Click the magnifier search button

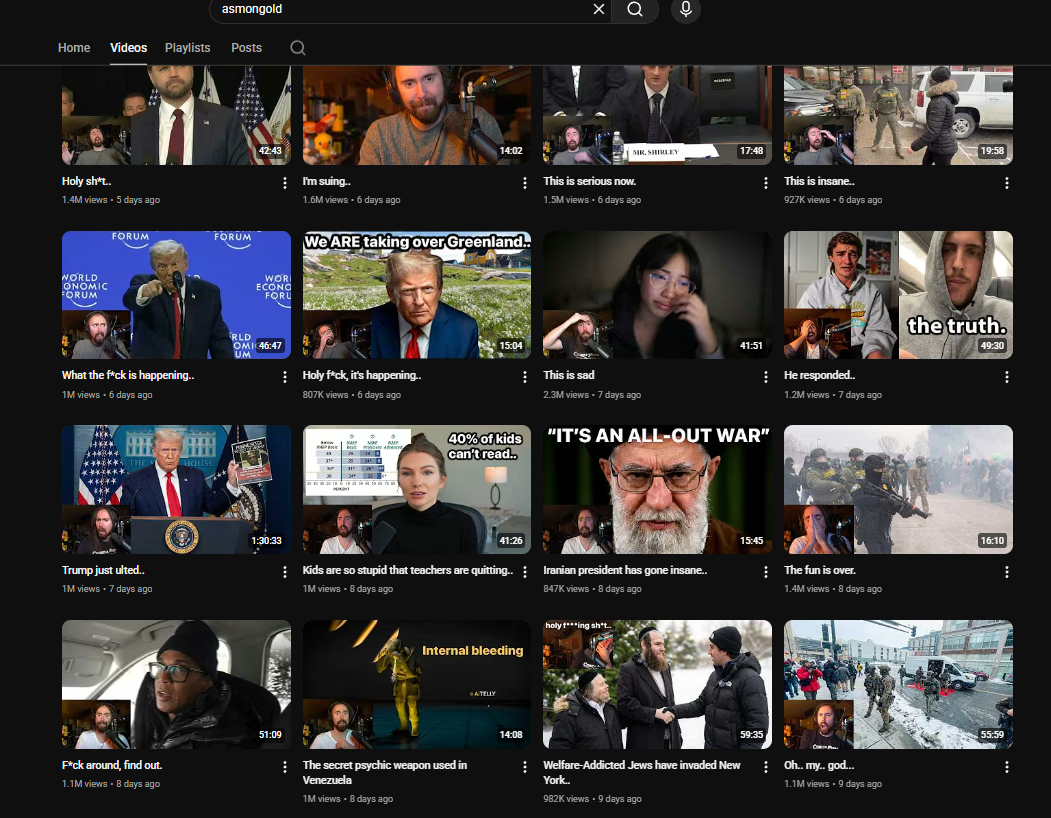pyautogui.click(x=635, y=9)
